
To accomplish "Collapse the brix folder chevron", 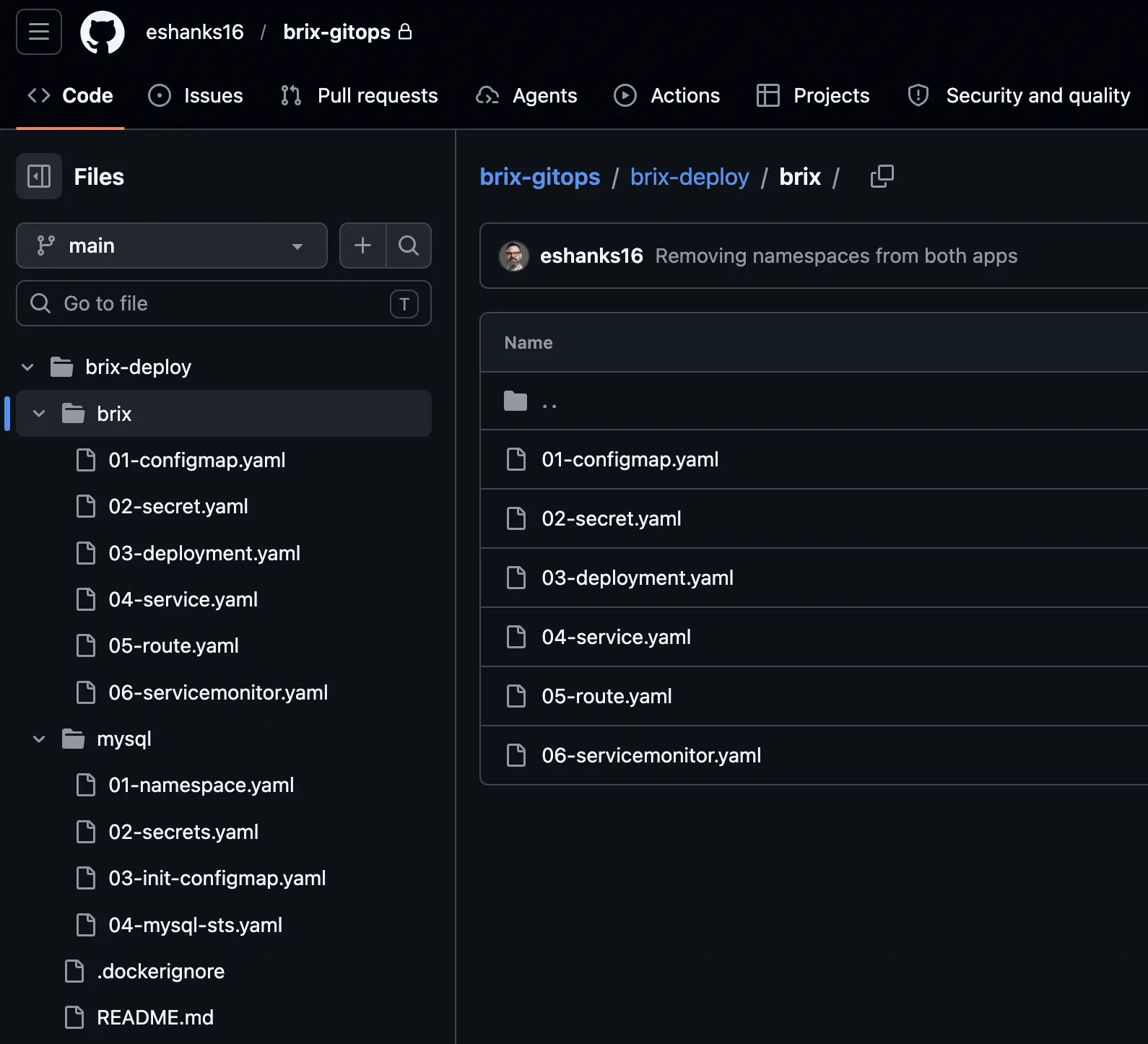I will point(39,414).
